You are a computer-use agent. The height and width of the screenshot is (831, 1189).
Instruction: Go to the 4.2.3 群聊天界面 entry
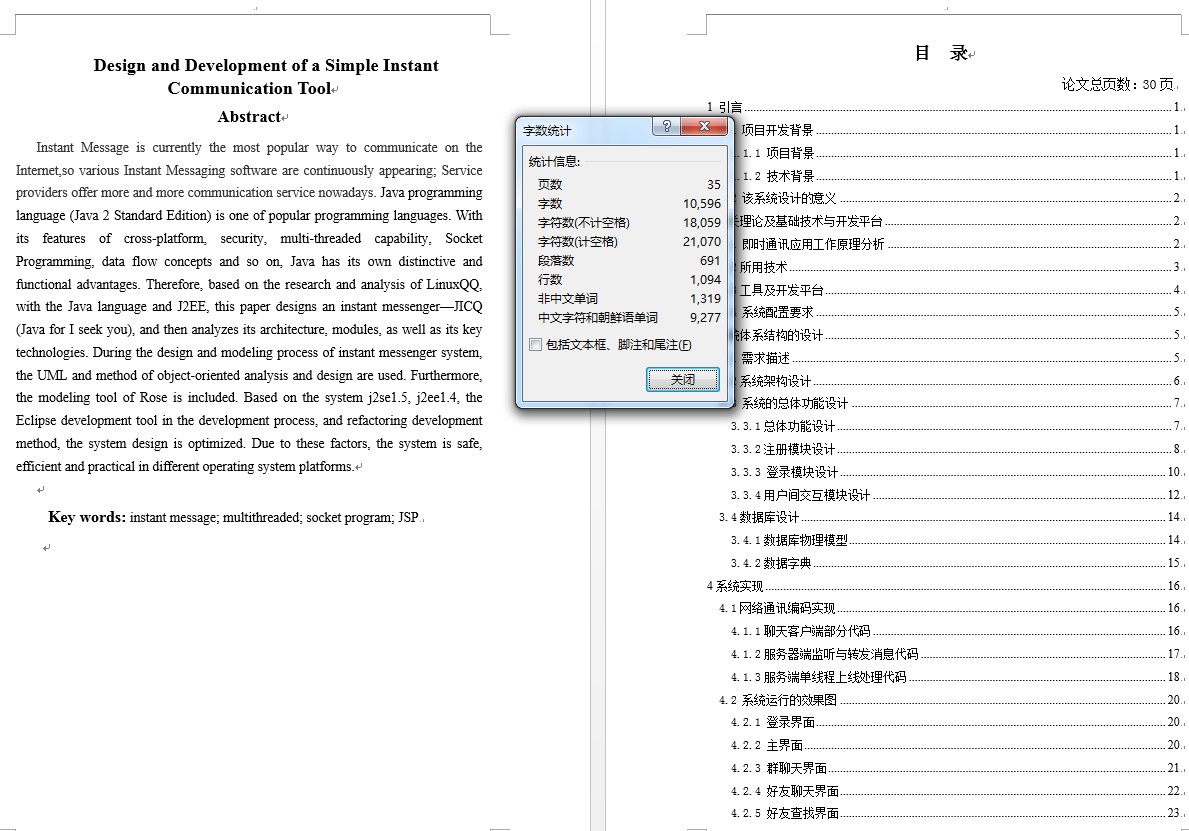[x=955, y=768]
